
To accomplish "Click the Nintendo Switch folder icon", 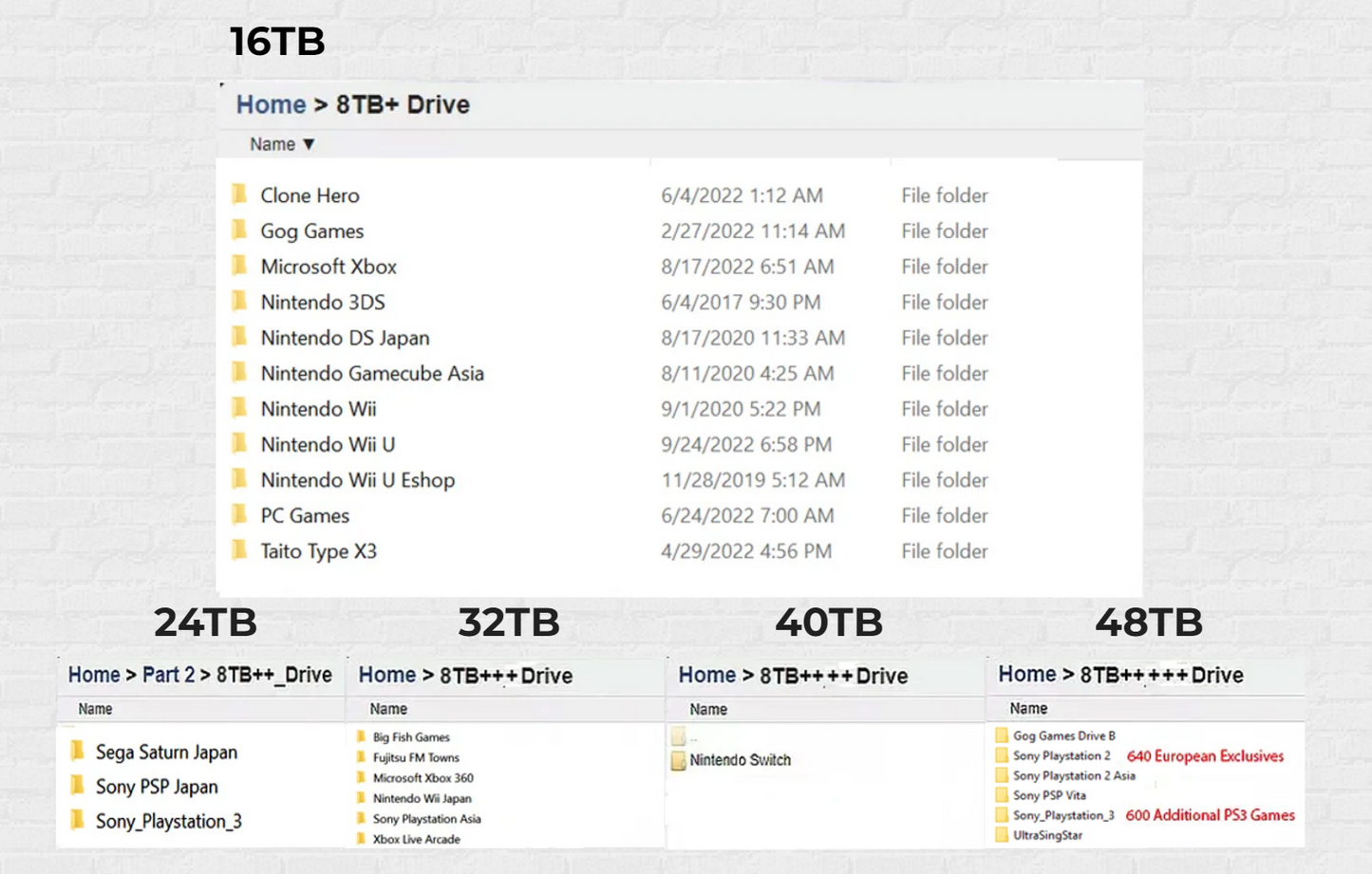I will pyautogui.click(x=678, y=760).
